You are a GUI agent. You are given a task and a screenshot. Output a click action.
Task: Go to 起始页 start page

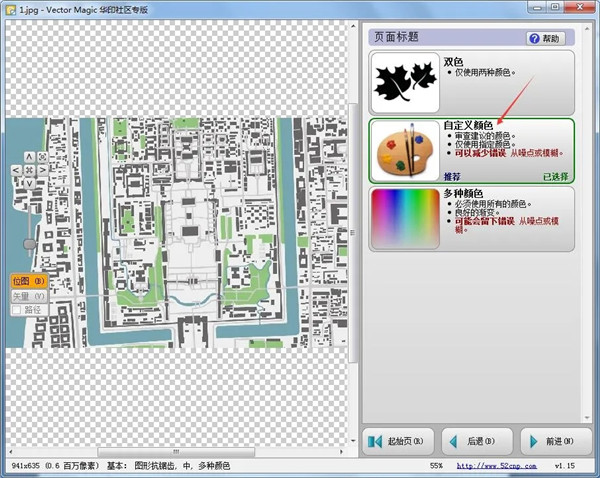[x=399, y=441]
